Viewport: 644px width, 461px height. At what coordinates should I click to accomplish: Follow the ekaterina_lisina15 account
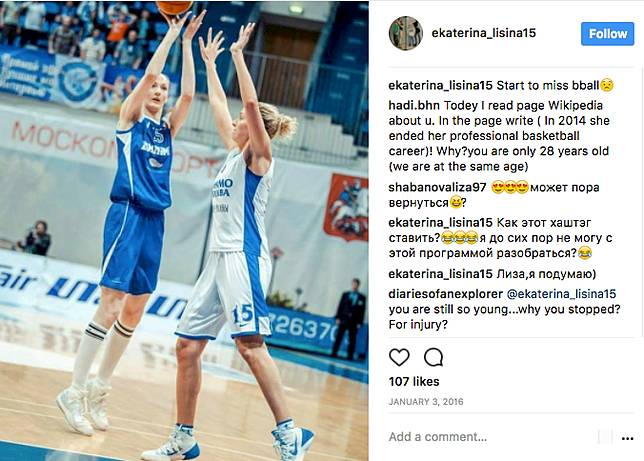coord(607,34)
